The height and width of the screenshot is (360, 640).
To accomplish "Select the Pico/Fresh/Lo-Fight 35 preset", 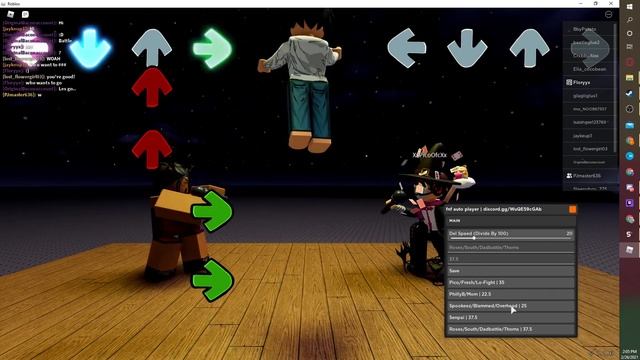I will pyautogui.click(x=510, y=282).
